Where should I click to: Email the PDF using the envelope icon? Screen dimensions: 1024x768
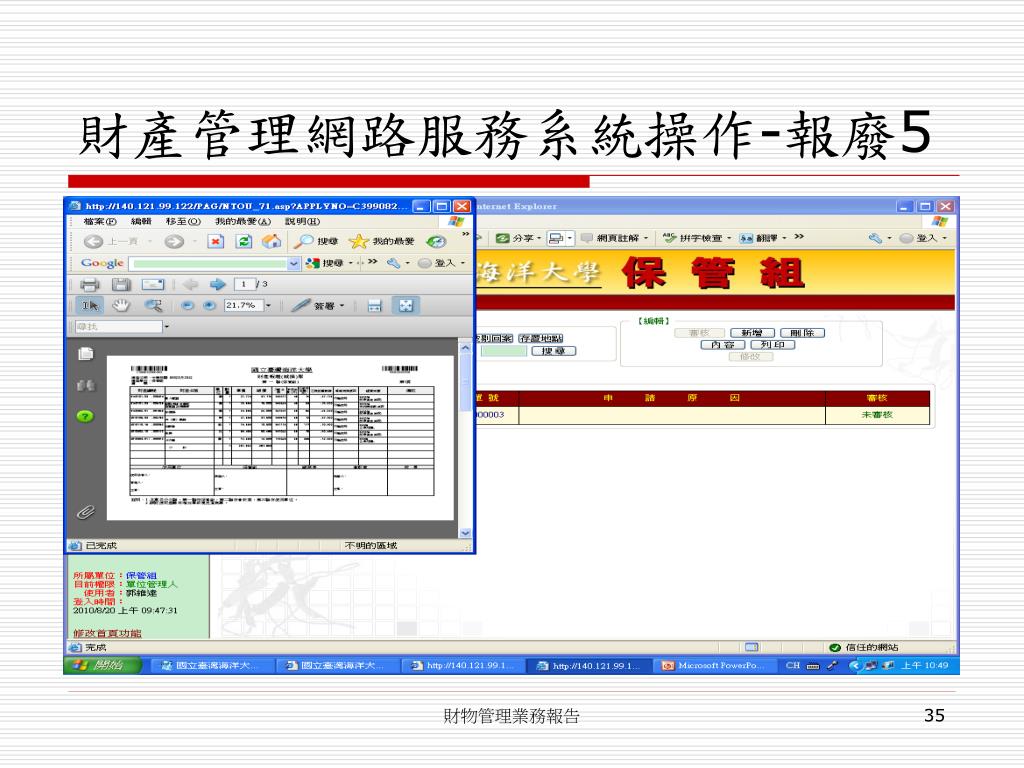153,285
